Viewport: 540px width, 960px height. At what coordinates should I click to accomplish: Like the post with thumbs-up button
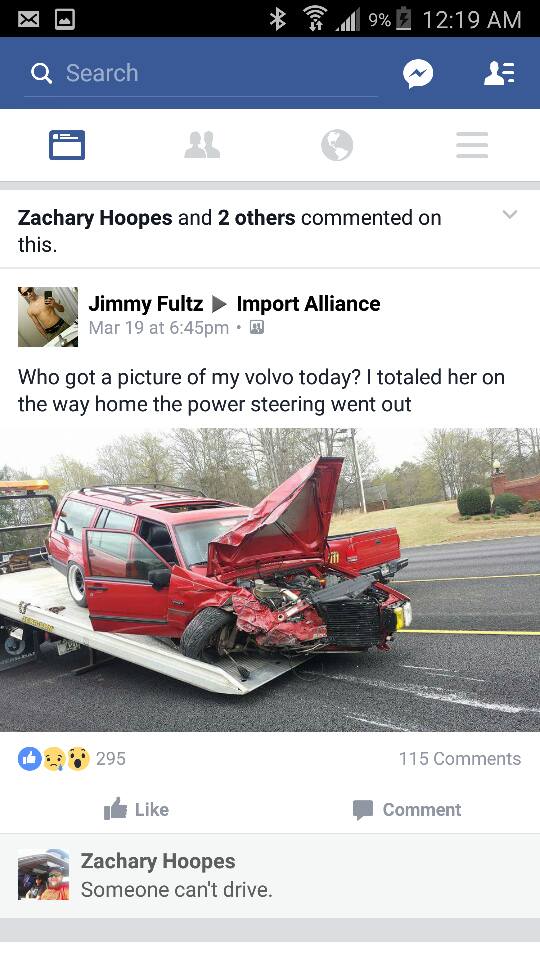tap(136, 809)
